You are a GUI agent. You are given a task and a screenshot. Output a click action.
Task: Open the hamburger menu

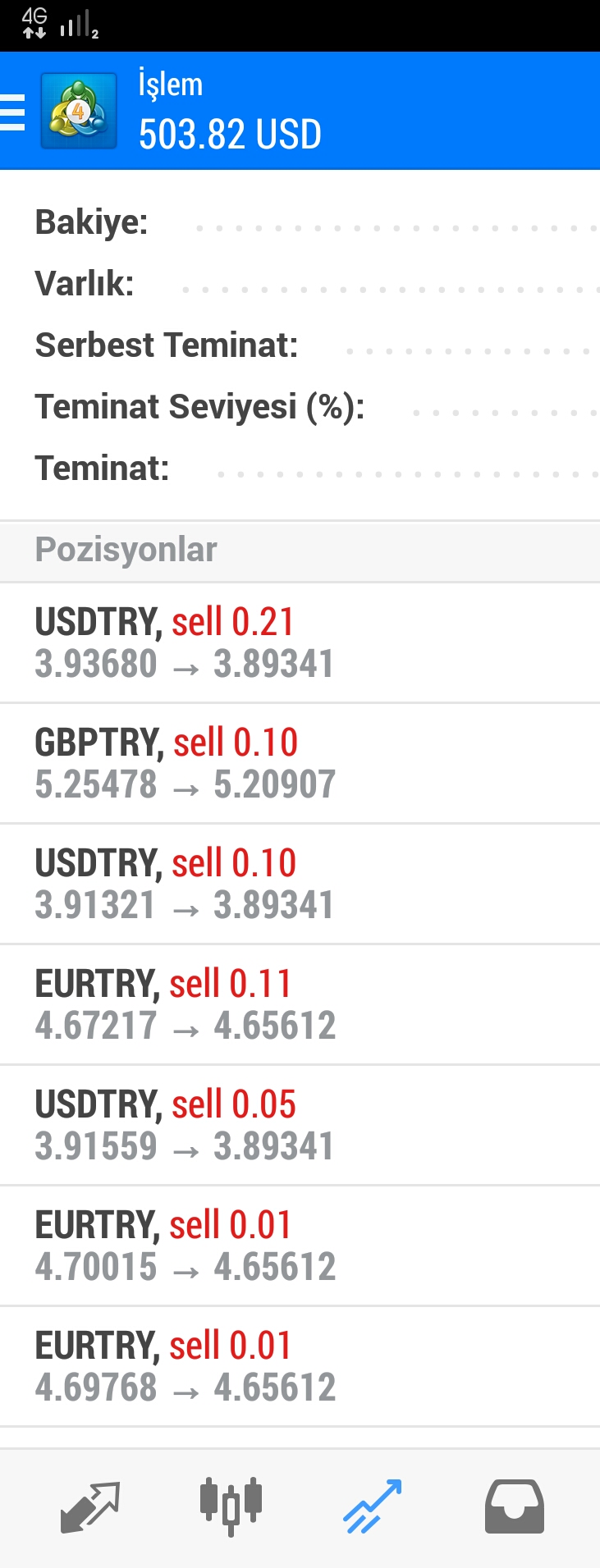[13, 112]
